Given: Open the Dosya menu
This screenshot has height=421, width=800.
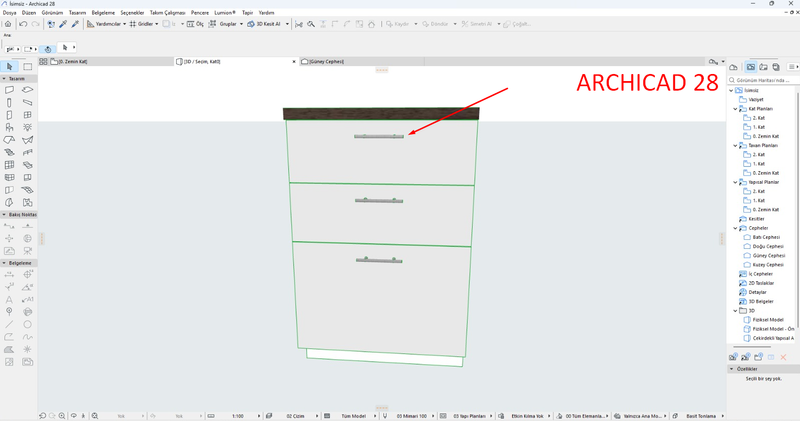Looking at the screenshot, I should pyautogui.click(x=10, y=13).
